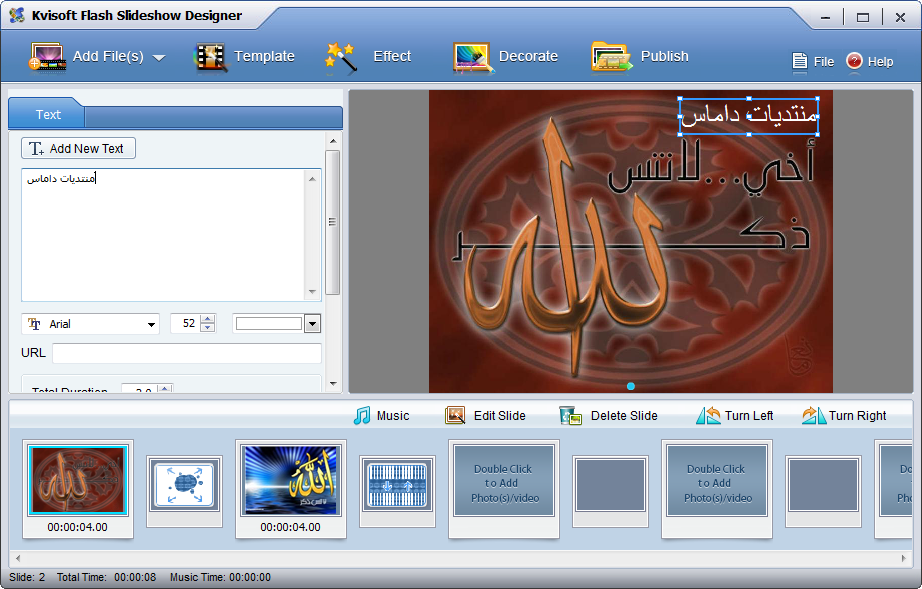Click the Music Time status bar entry

pyautogui.click(x=221, y=577)
